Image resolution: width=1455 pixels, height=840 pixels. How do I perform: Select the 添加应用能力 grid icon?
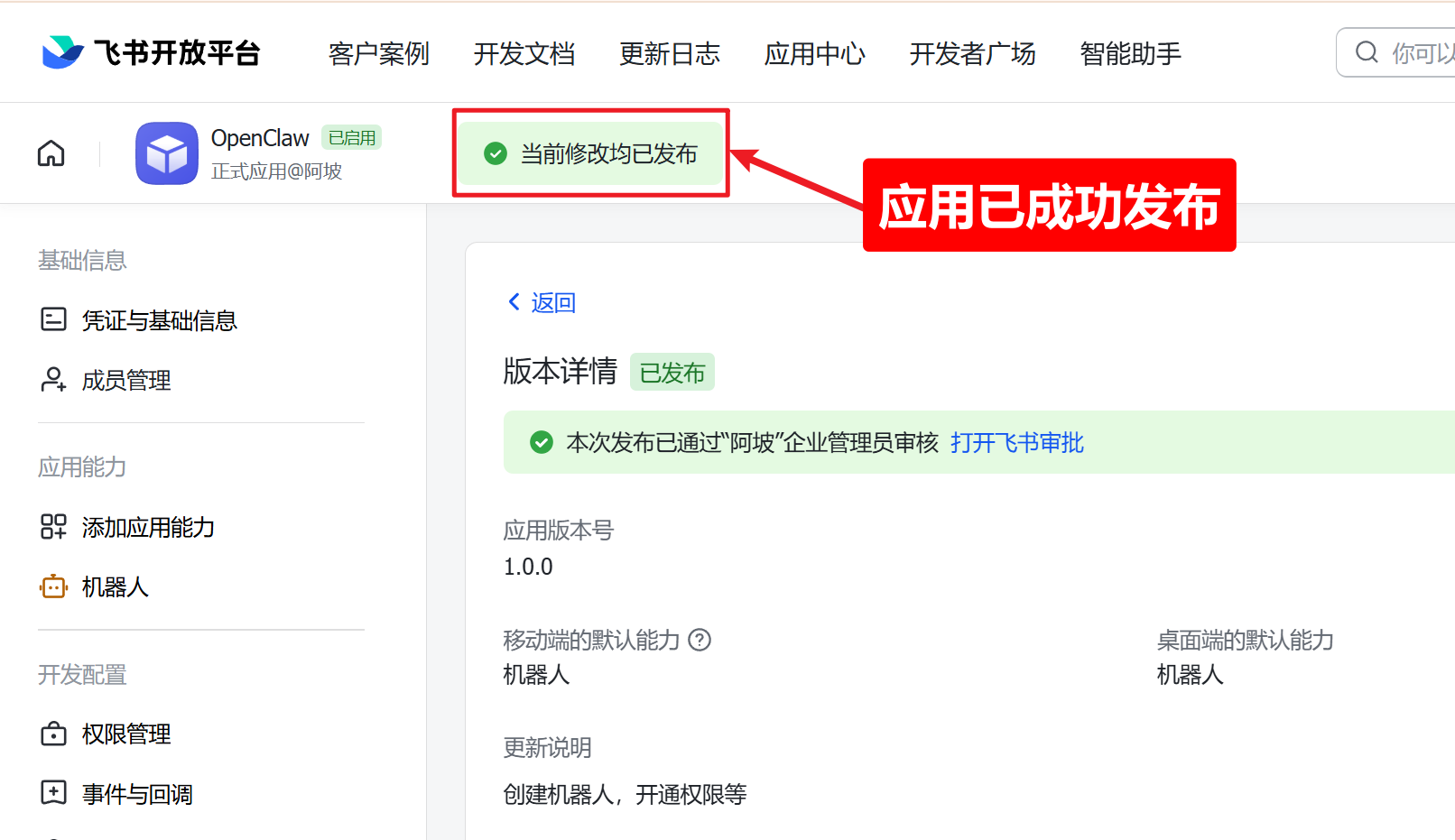coord(53,526)
